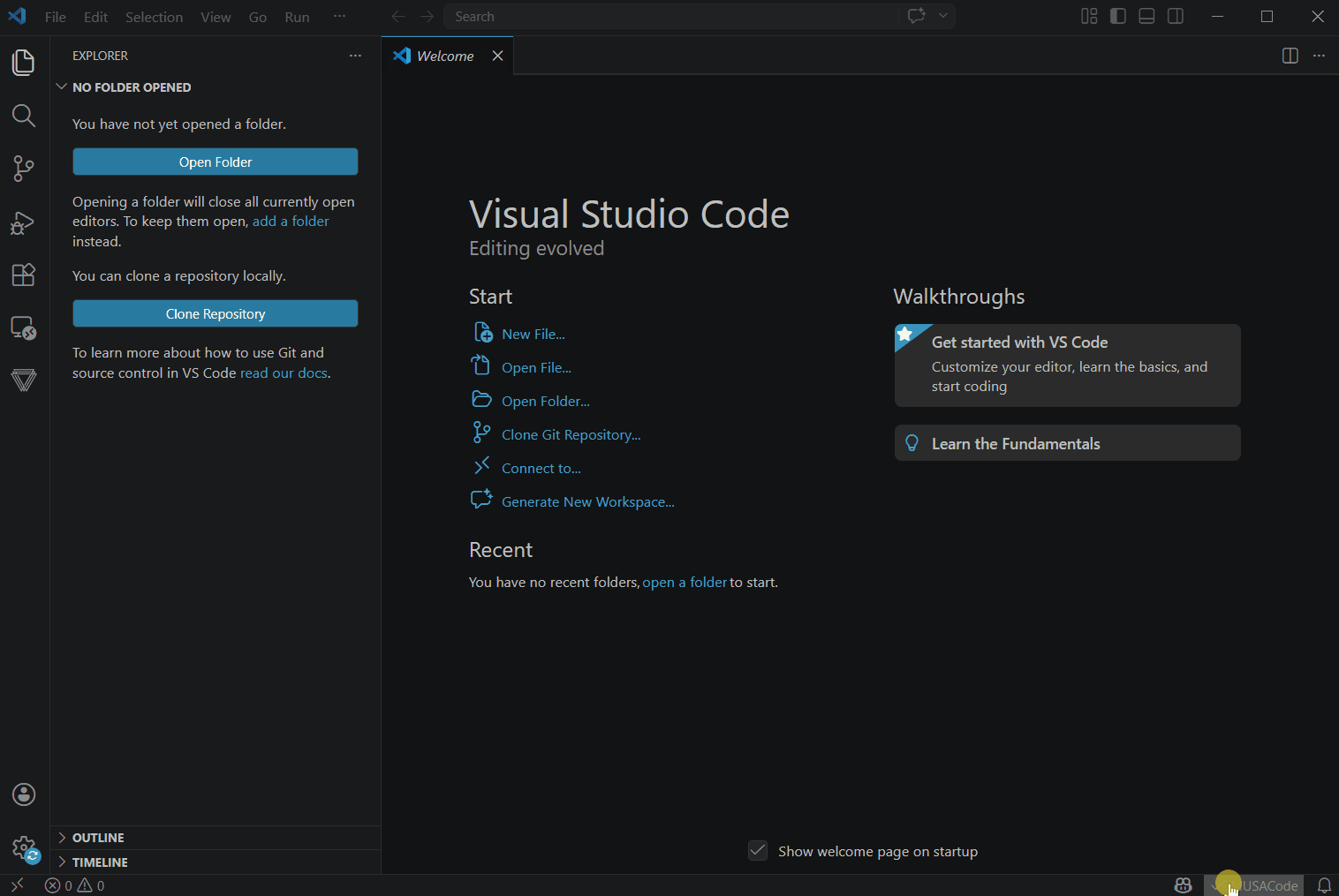
Task: Open the Source Control view
Action: [x=24, y=169]
